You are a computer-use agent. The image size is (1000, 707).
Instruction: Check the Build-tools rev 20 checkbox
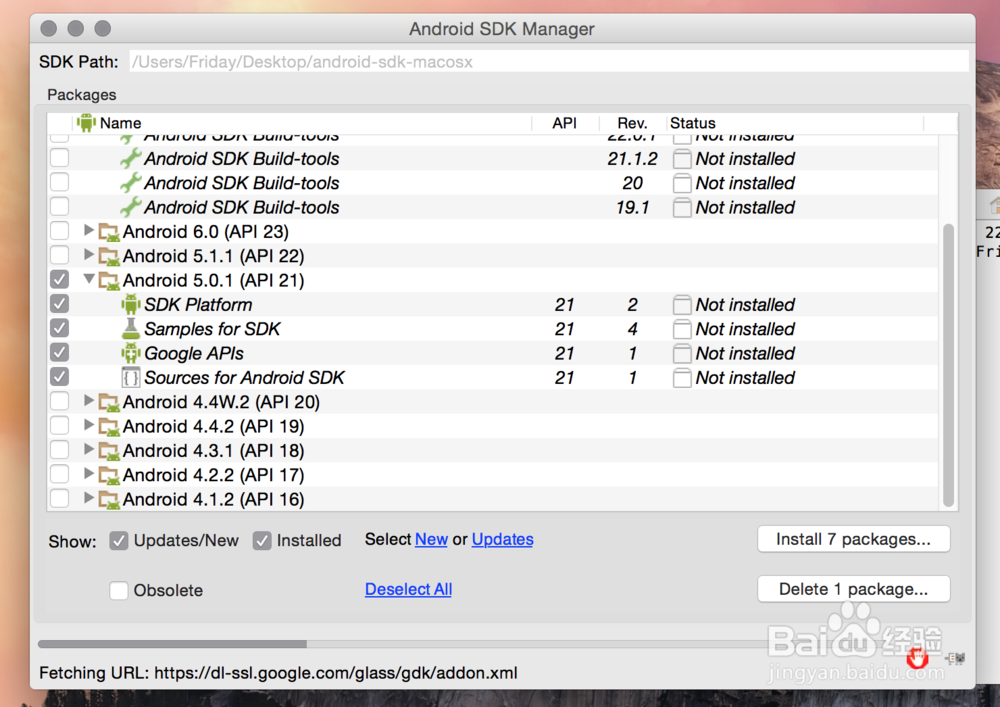point(59,182)
